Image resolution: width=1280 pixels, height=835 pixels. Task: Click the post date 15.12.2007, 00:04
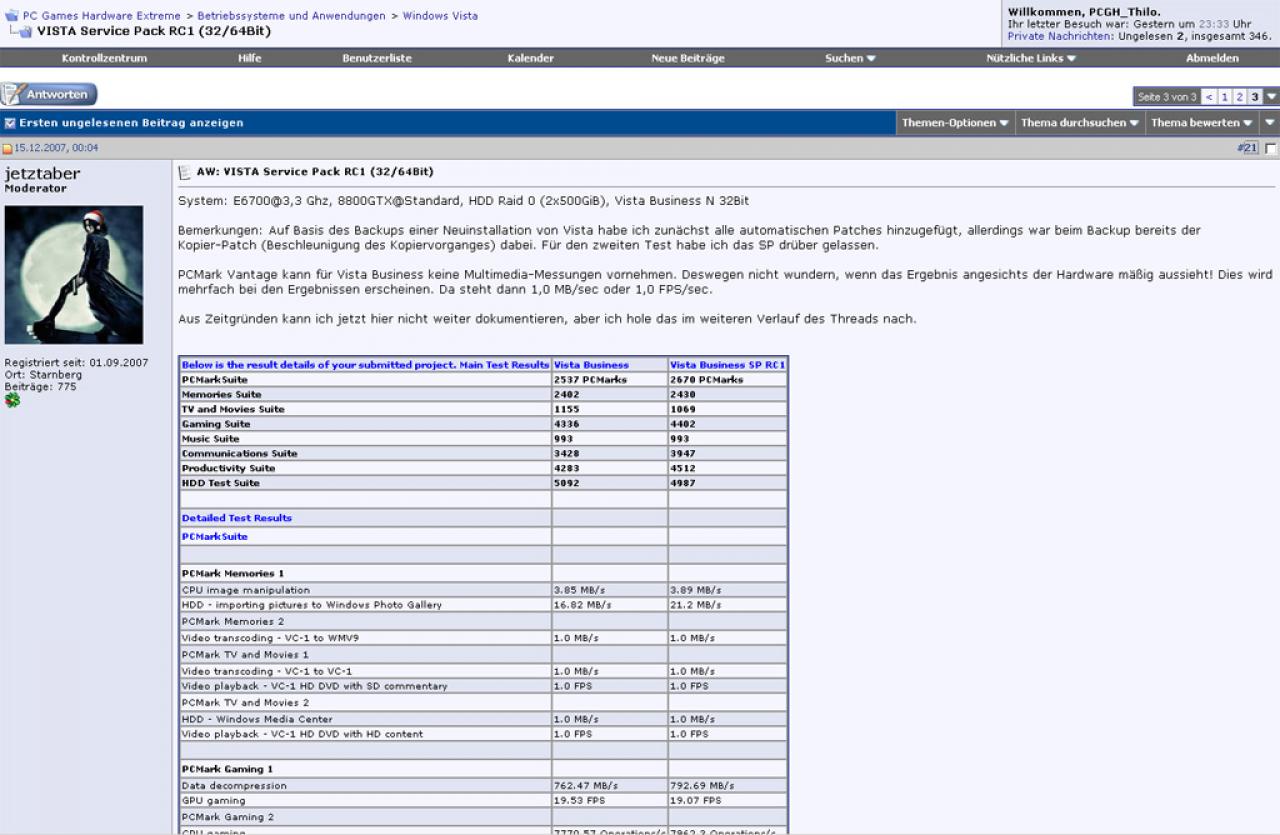[57, 148]
